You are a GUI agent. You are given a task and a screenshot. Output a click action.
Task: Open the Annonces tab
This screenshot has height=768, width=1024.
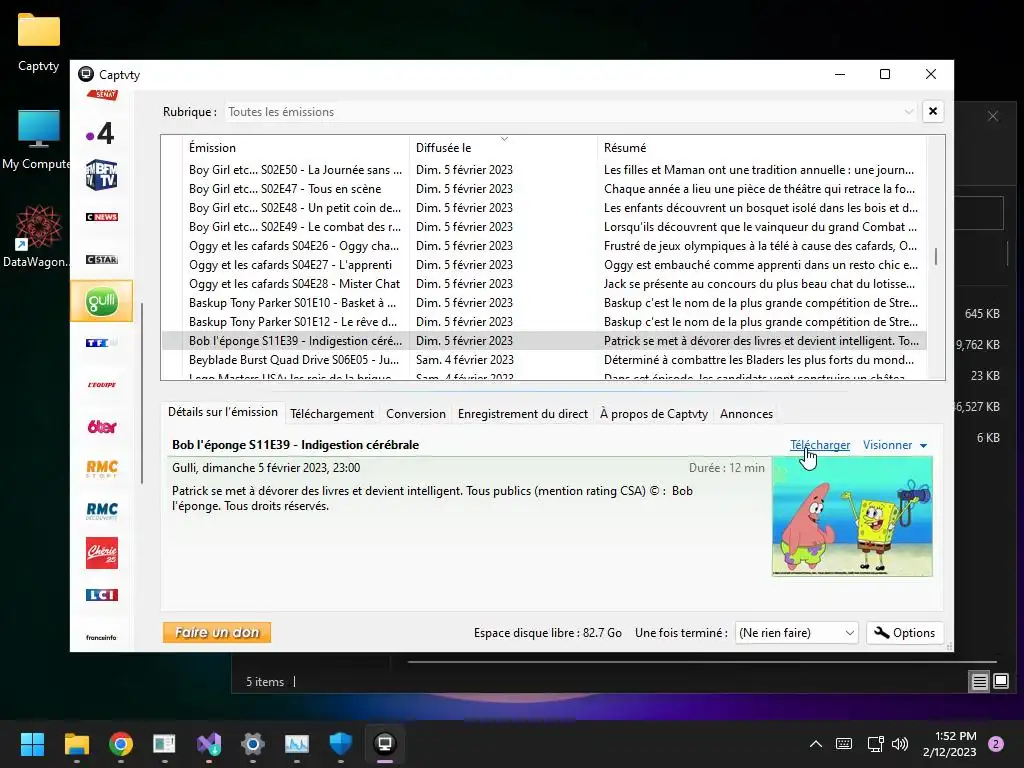[x=746, y=414]
